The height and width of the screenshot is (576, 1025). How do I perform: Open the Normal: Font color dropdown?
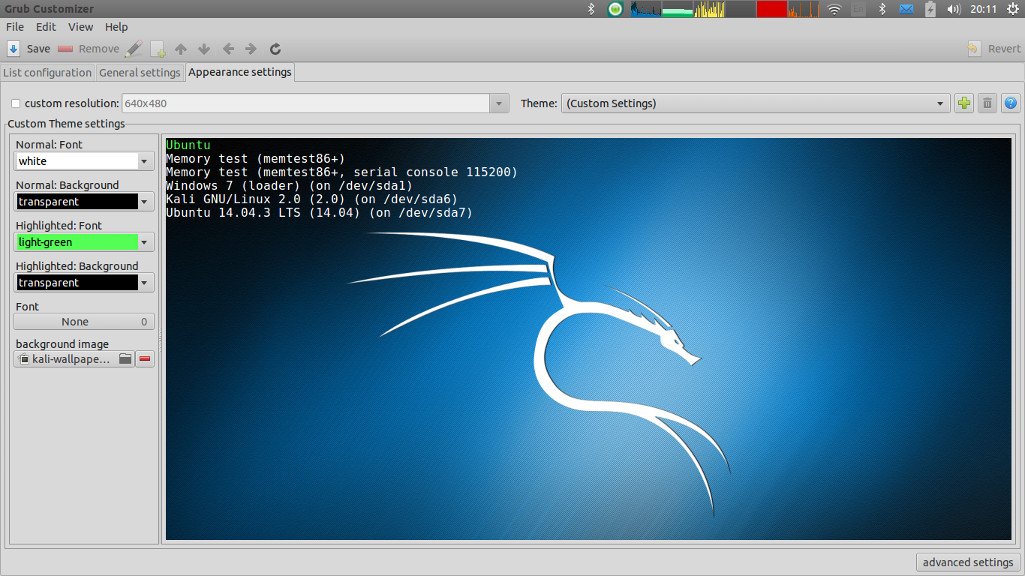[145, 161]
